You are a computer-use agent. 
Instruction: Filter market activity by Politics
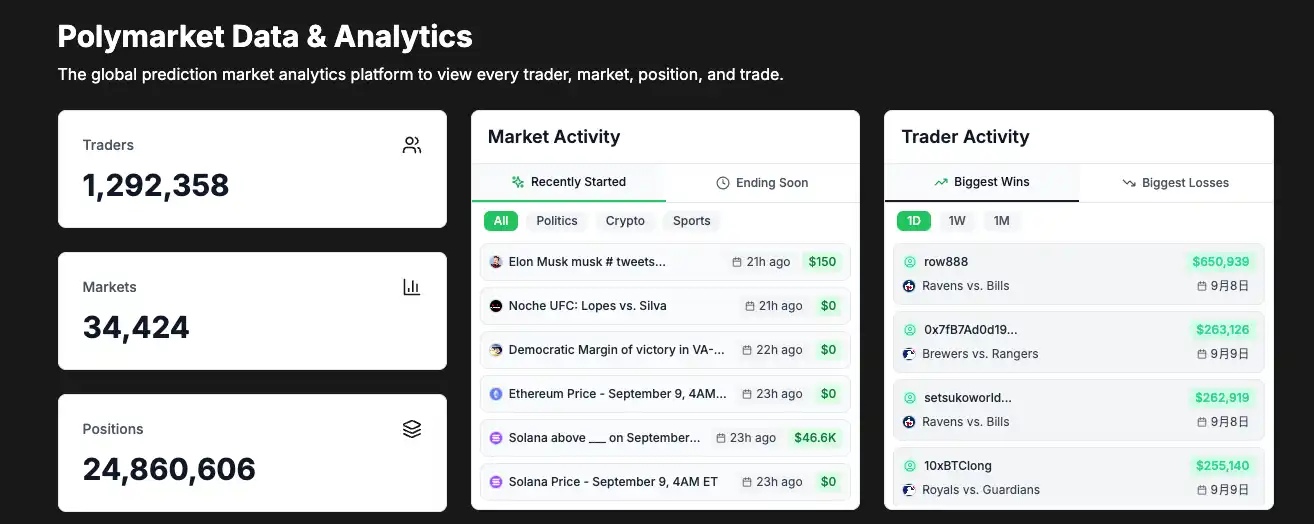(x=557, y=221)
